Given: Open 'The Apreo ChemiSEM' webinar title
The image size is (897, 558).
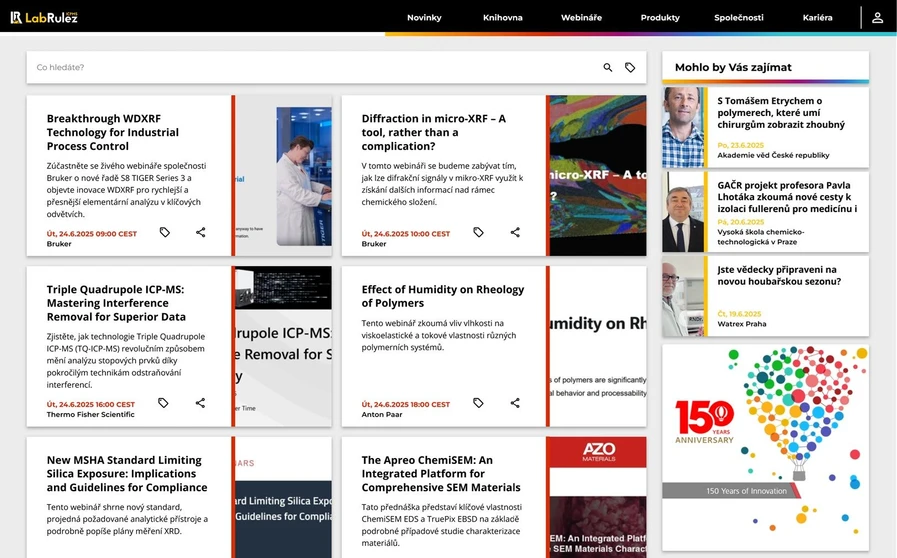Looking at the screenshot, I should [x=441, y=473].
